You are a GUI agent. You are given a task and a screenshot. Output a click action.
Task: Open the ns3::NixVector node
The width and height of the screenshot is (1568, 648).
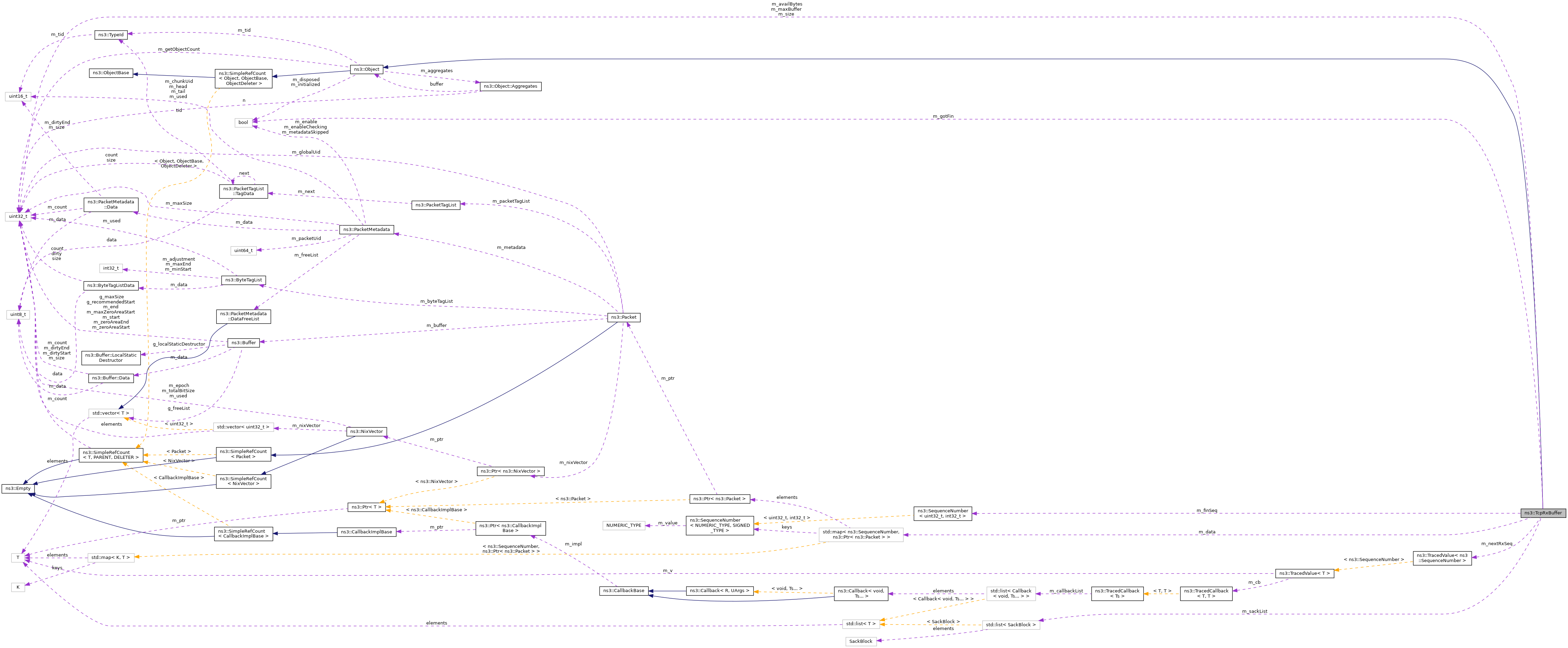367,431
